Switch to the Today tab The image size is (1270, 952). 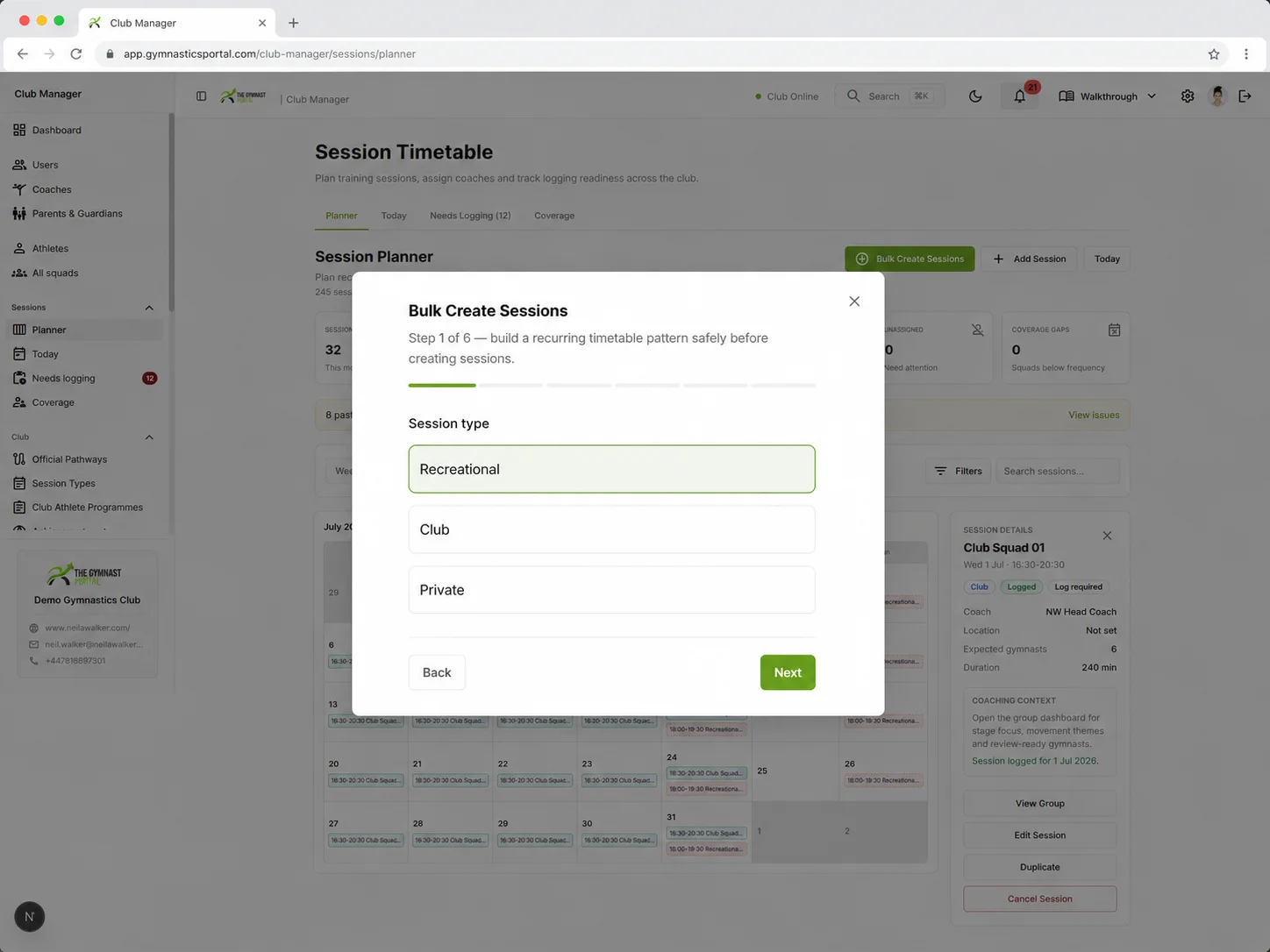pyautogui.click(x=394, y=216)
